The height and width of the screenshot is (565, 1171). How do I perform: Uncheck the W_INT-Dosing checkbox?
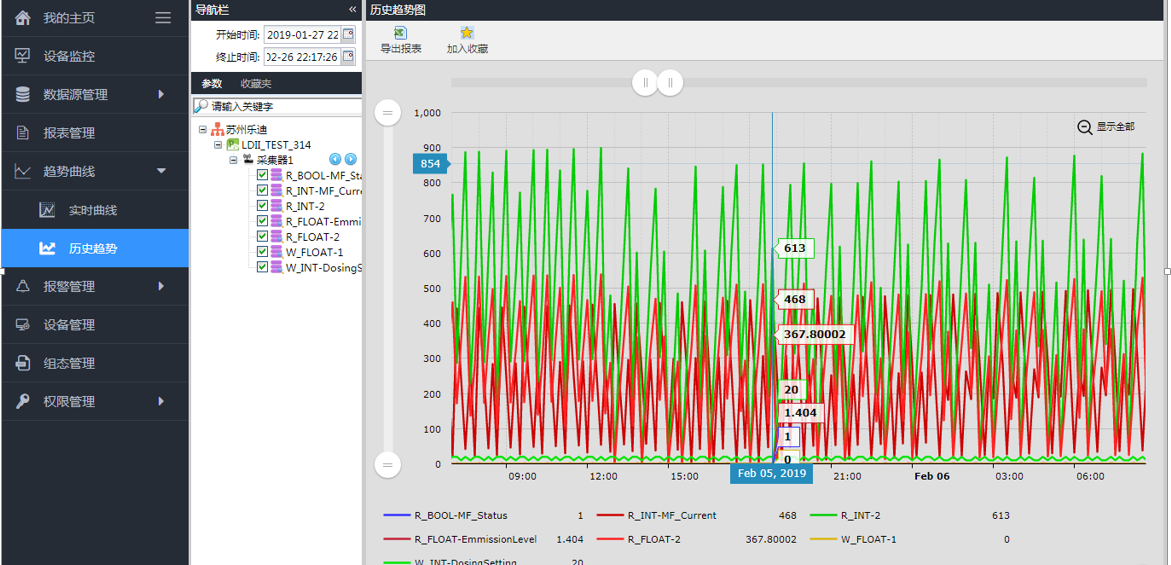[262, 266]
